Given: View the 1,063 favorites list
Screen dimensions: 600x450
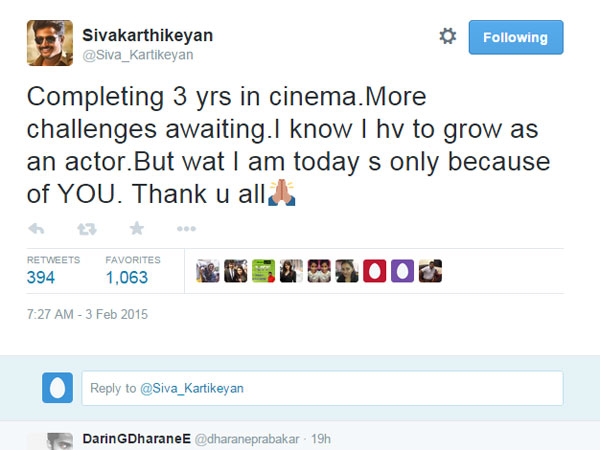Looking at the screenshot, I should [x=127, y=277].
